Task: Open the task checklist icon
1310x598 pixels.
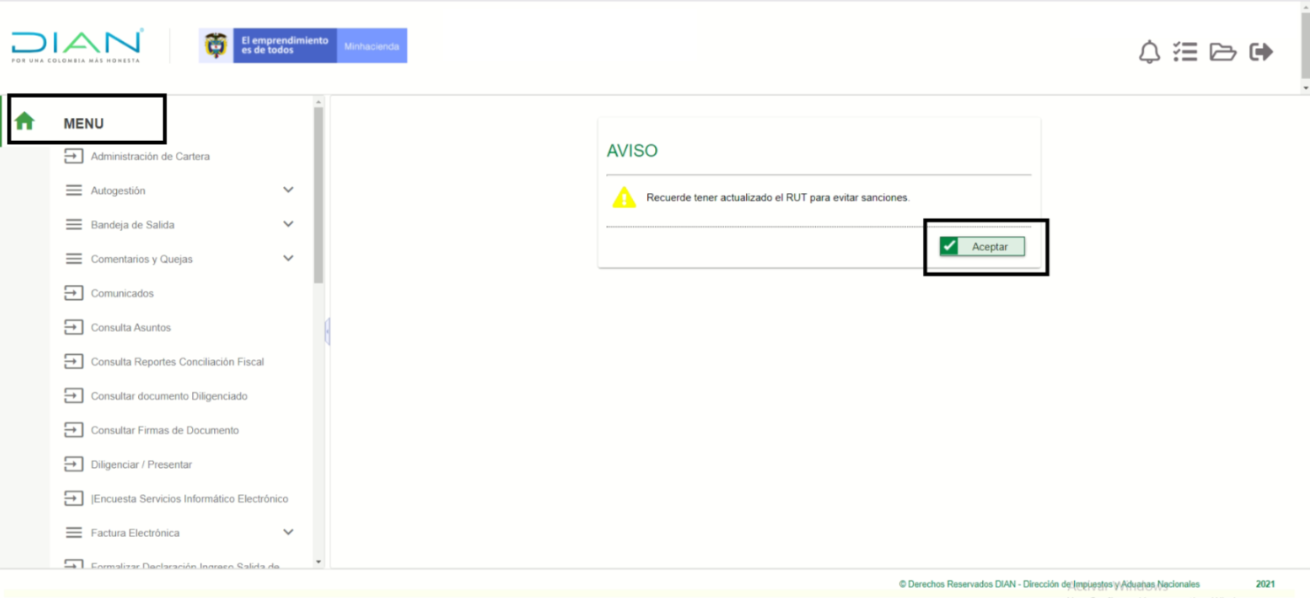Action: tap(1185, 52)
